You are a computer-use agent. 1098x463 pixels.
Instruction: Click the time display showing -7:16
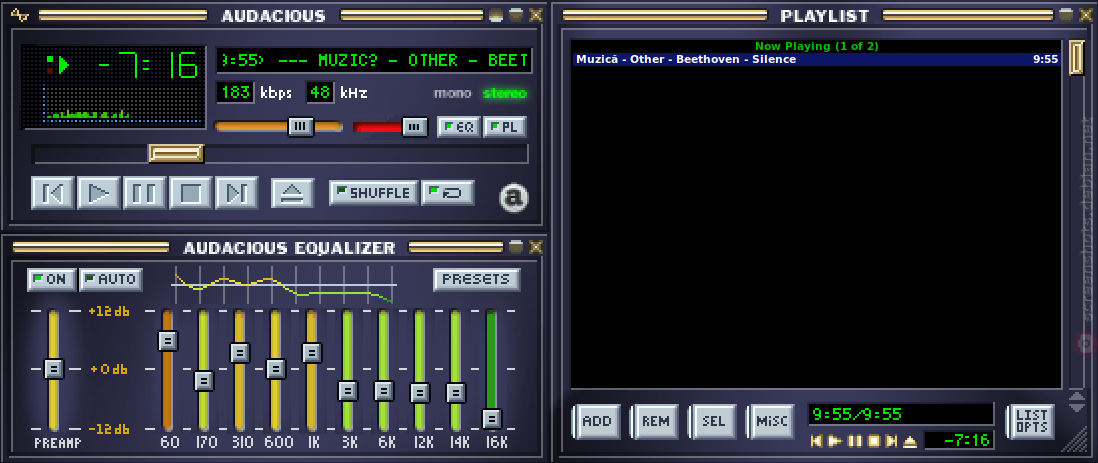(x=147, y=66)
